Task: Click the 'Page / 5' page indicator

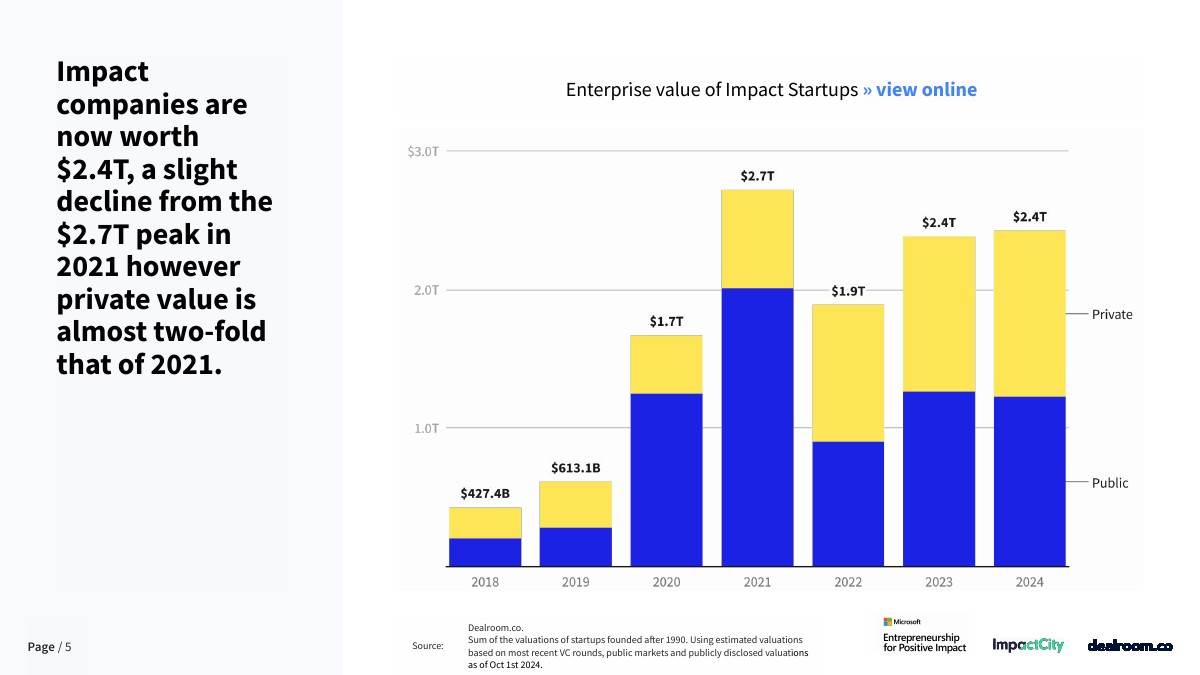Action: click(x=50, y=647)
